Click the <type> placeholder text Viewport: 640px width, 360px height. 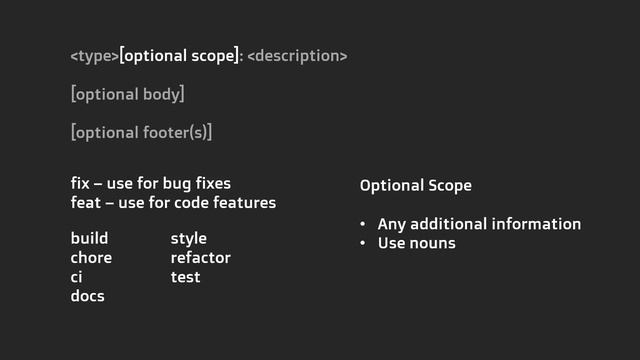pos(94,56)
